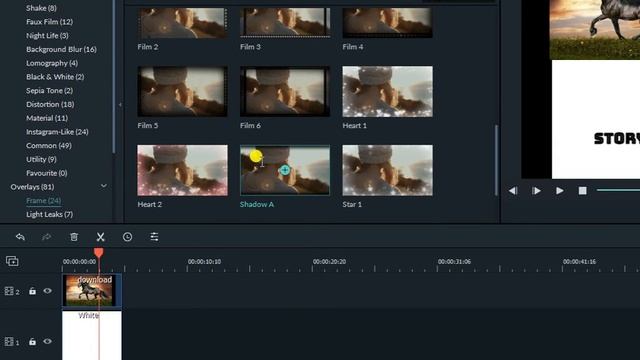Stop the preview playback

[x=582, y=191]
